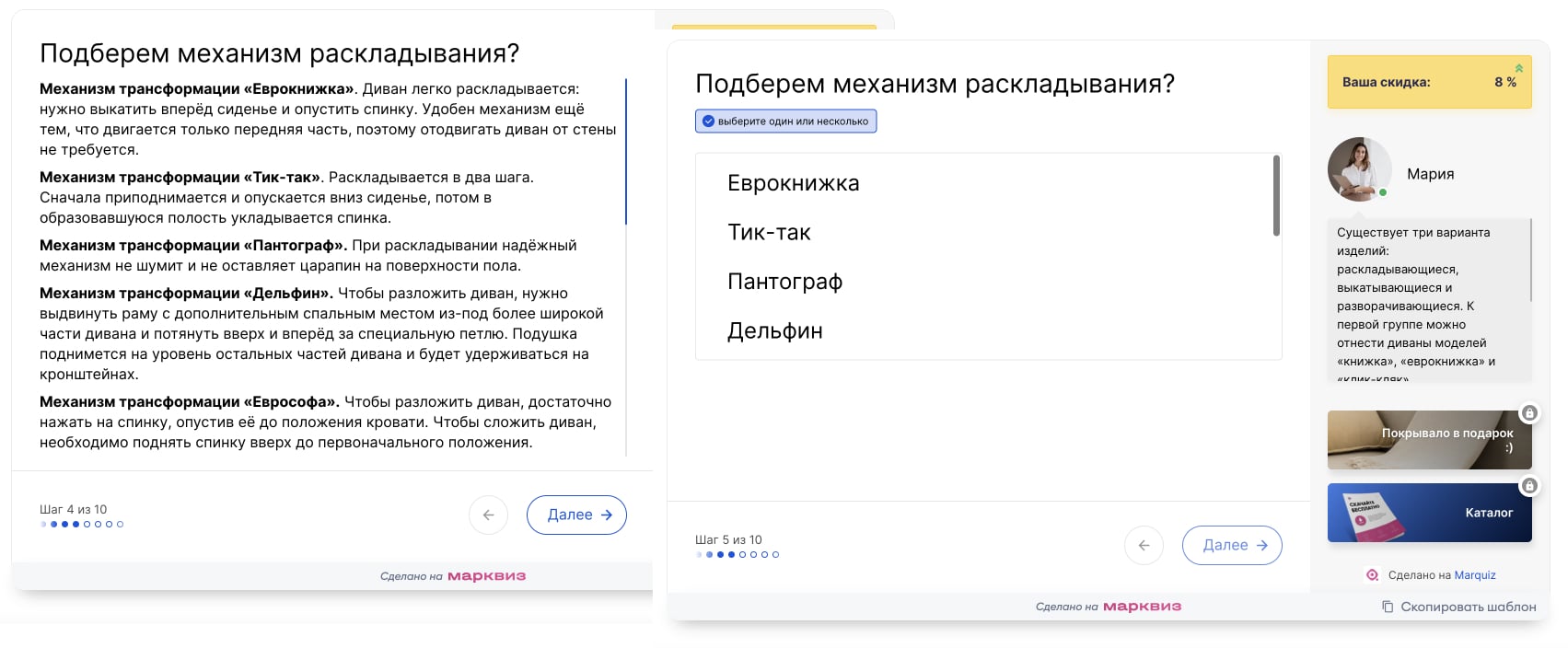The image size is (1568, 648).
Task: Select the Пантограф option
Action: point(784,282)
